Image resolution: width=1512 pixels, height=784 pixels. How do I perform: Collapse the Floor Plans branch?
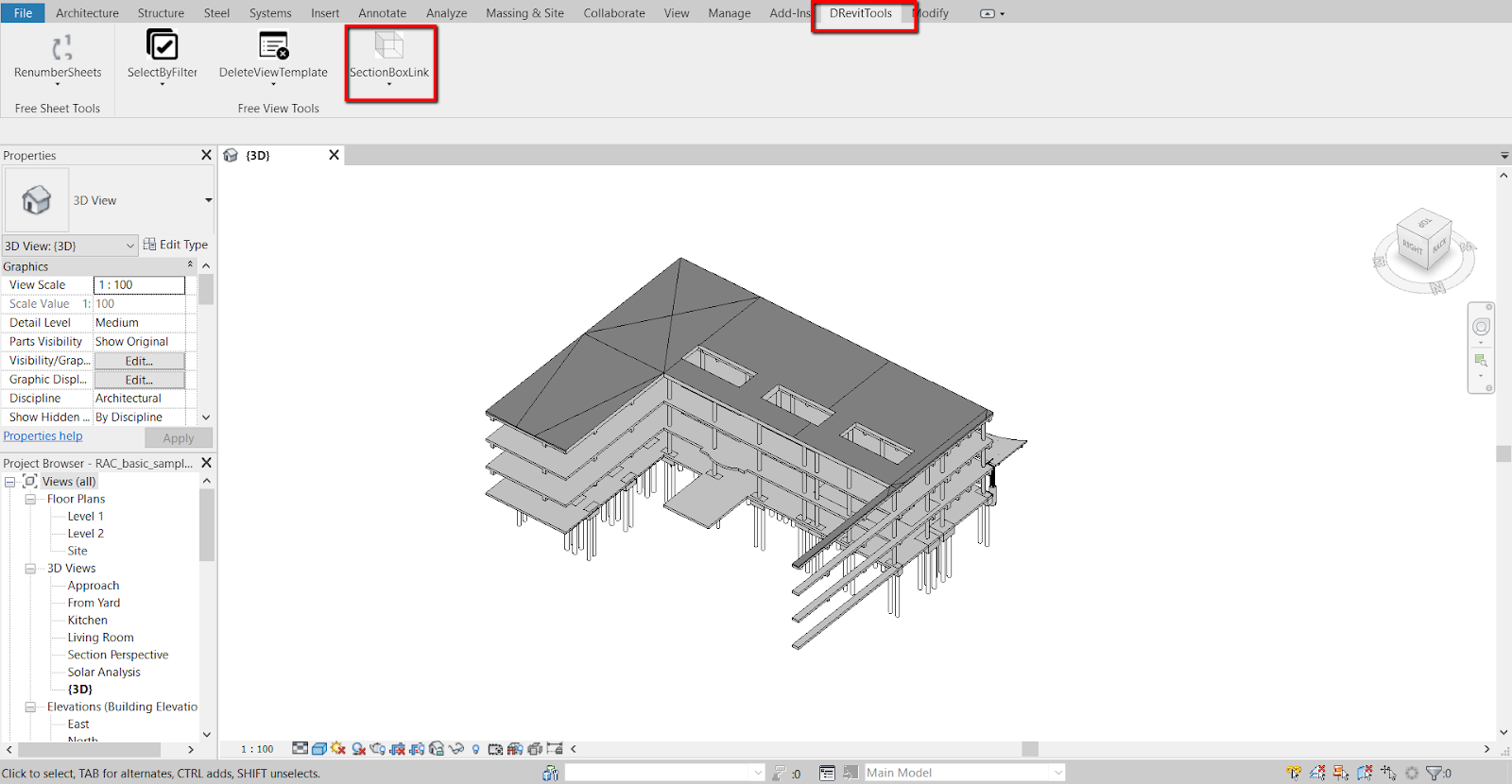(30, 499)
